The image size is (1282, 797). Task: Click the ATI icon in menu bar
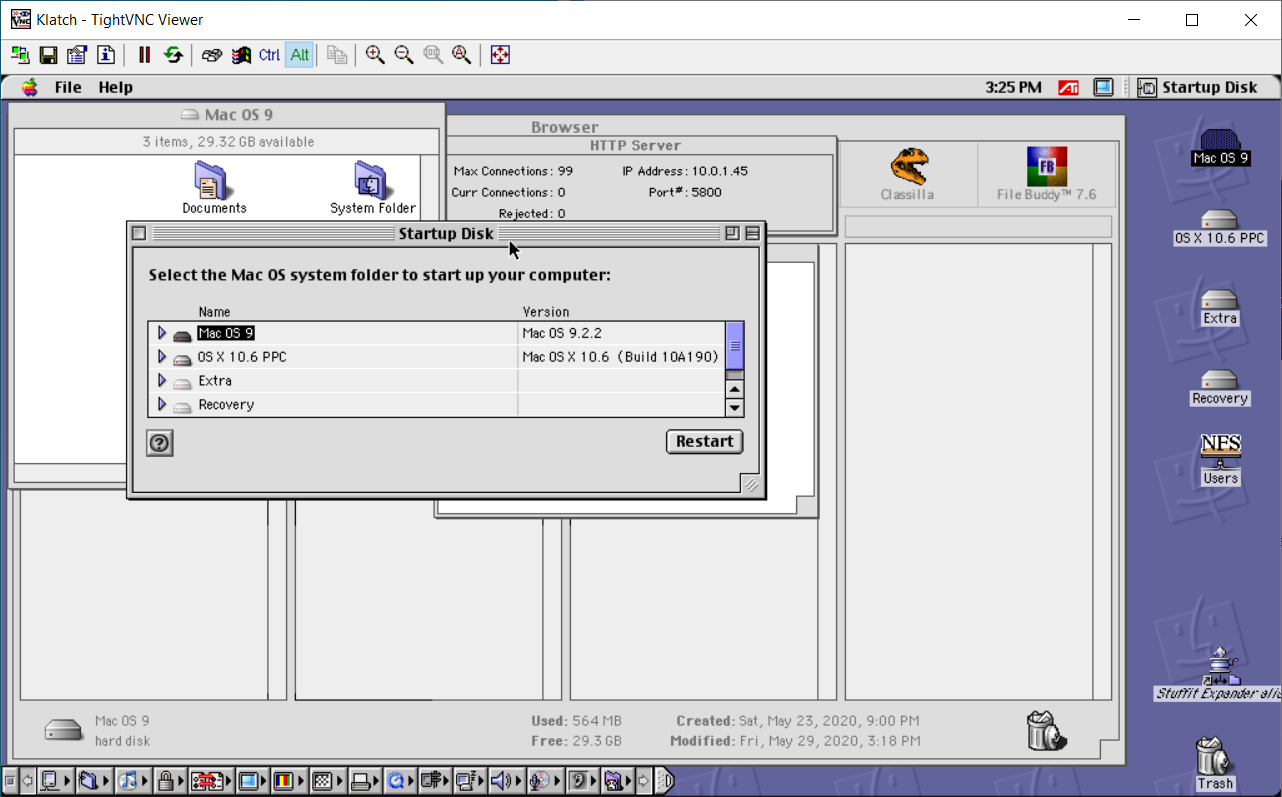(x=1068, y=87)
